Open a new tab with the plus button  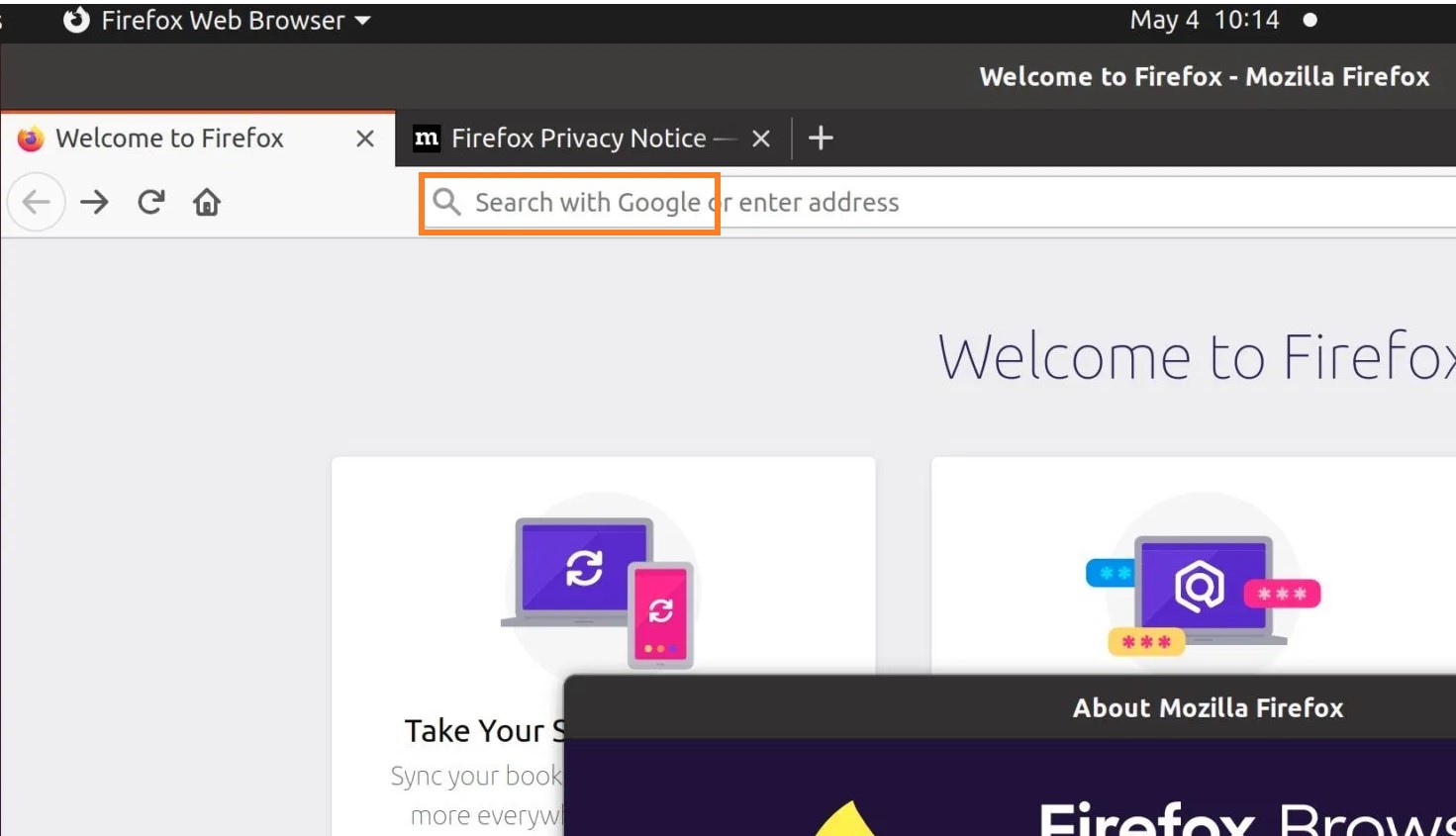point(821,138)
